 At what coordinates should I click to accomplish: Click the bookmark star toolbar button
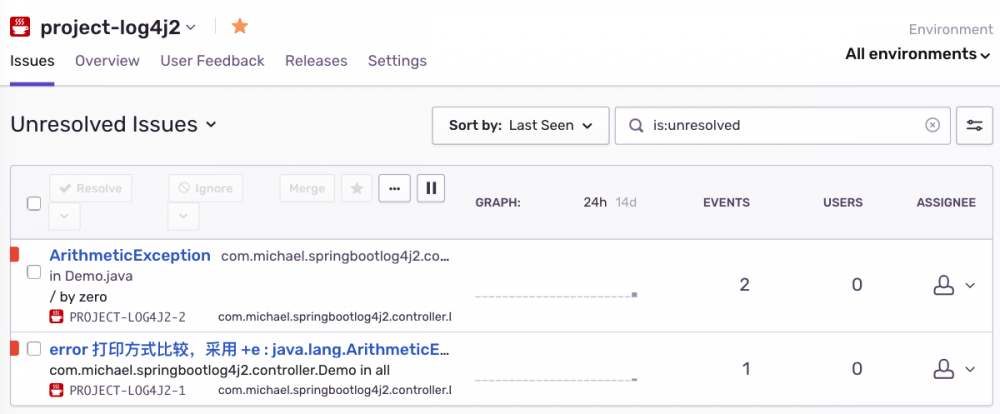[x=357, y=188]
